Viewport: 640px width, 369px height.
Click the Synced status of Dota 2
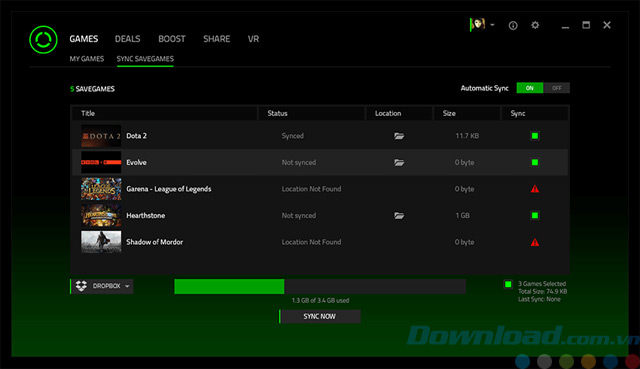coord(293,136)
